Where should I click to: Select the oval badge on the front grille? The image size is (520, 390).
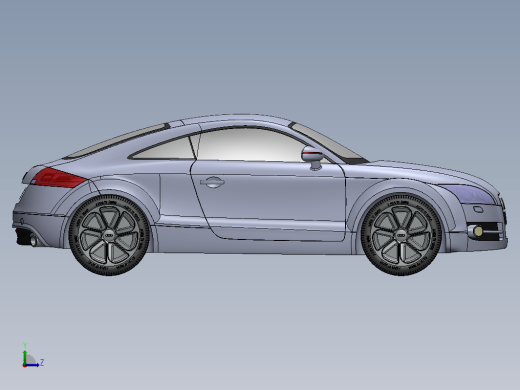tap(478, 209)
